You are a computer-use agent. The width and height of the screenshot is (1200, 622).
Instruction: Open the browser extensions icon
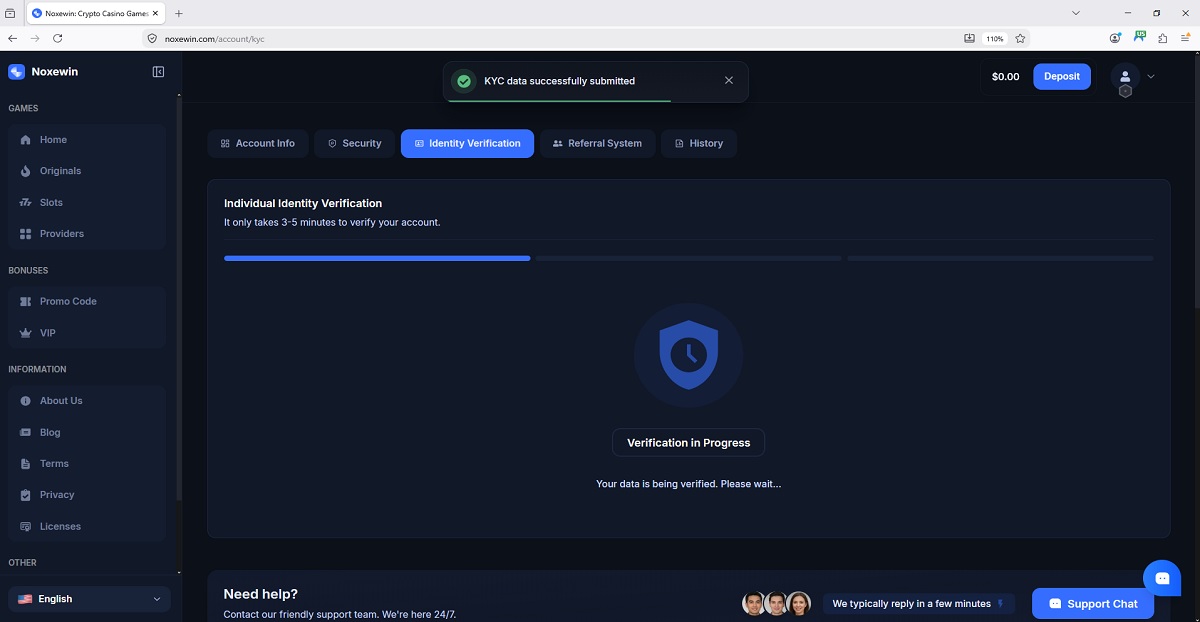pyautogui.click(x=1163, y=38)
